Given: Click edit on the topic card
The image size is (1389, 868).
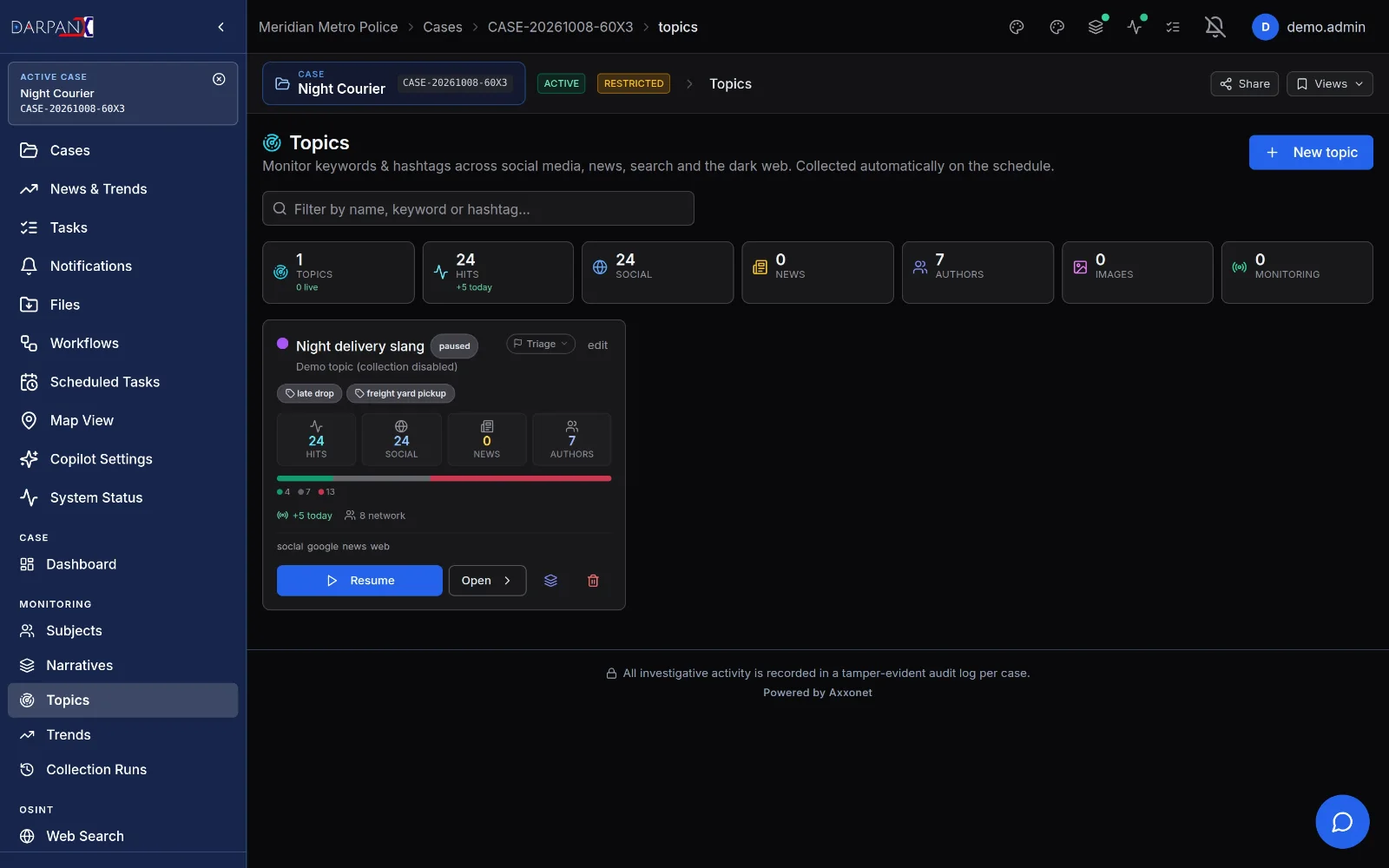Looking at the screenshot, I should 597,345.
